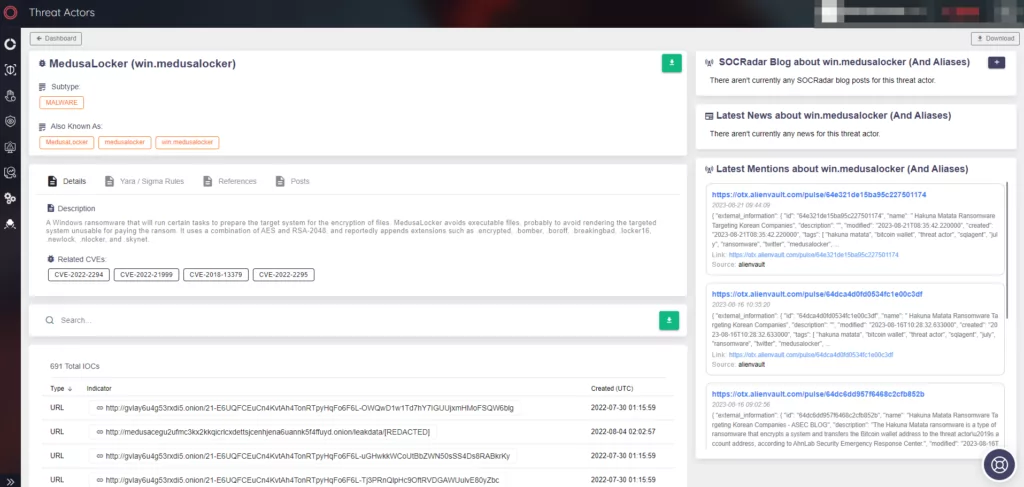This screenshot has width=1024, height=487.
Task: Select the Details tab
Action: pyautogui.click(x=67, y=181)
